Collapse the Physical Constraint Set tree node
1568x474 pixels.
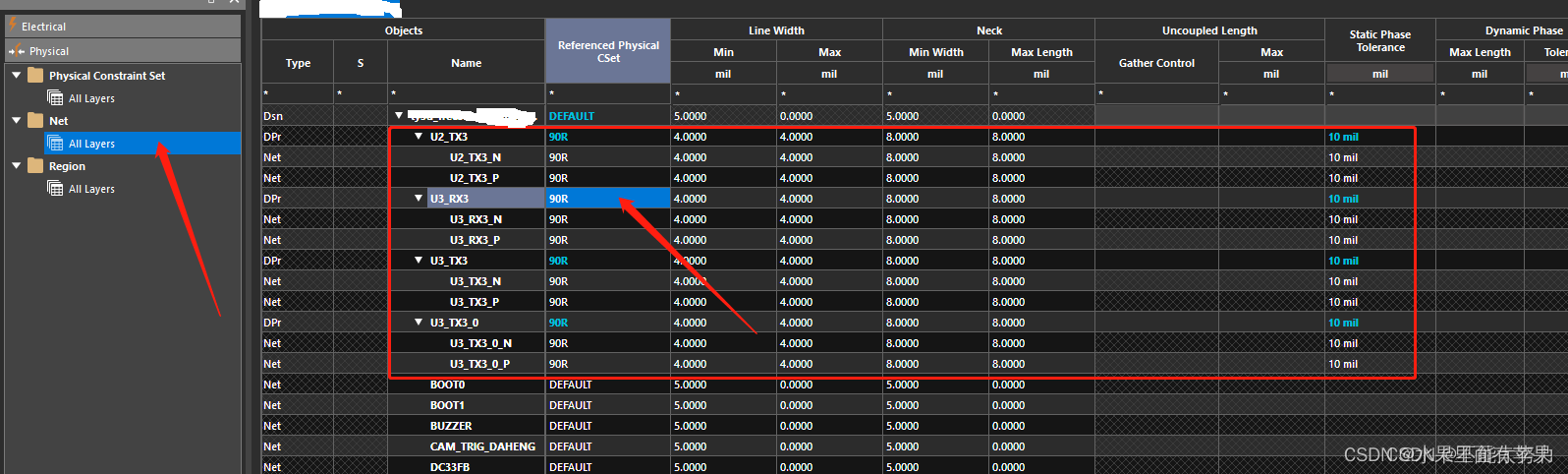pos(17,75)
